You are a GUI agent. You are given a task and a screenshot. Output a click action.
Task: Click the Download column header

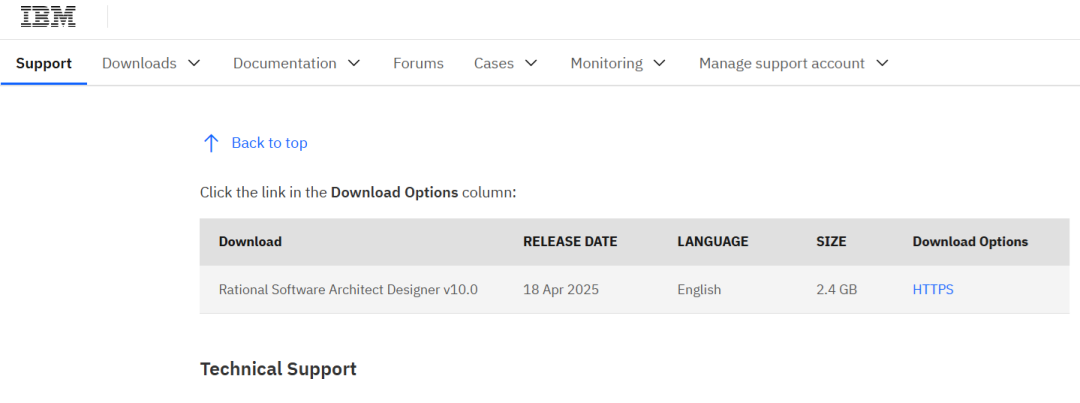(x=250, y=242)
